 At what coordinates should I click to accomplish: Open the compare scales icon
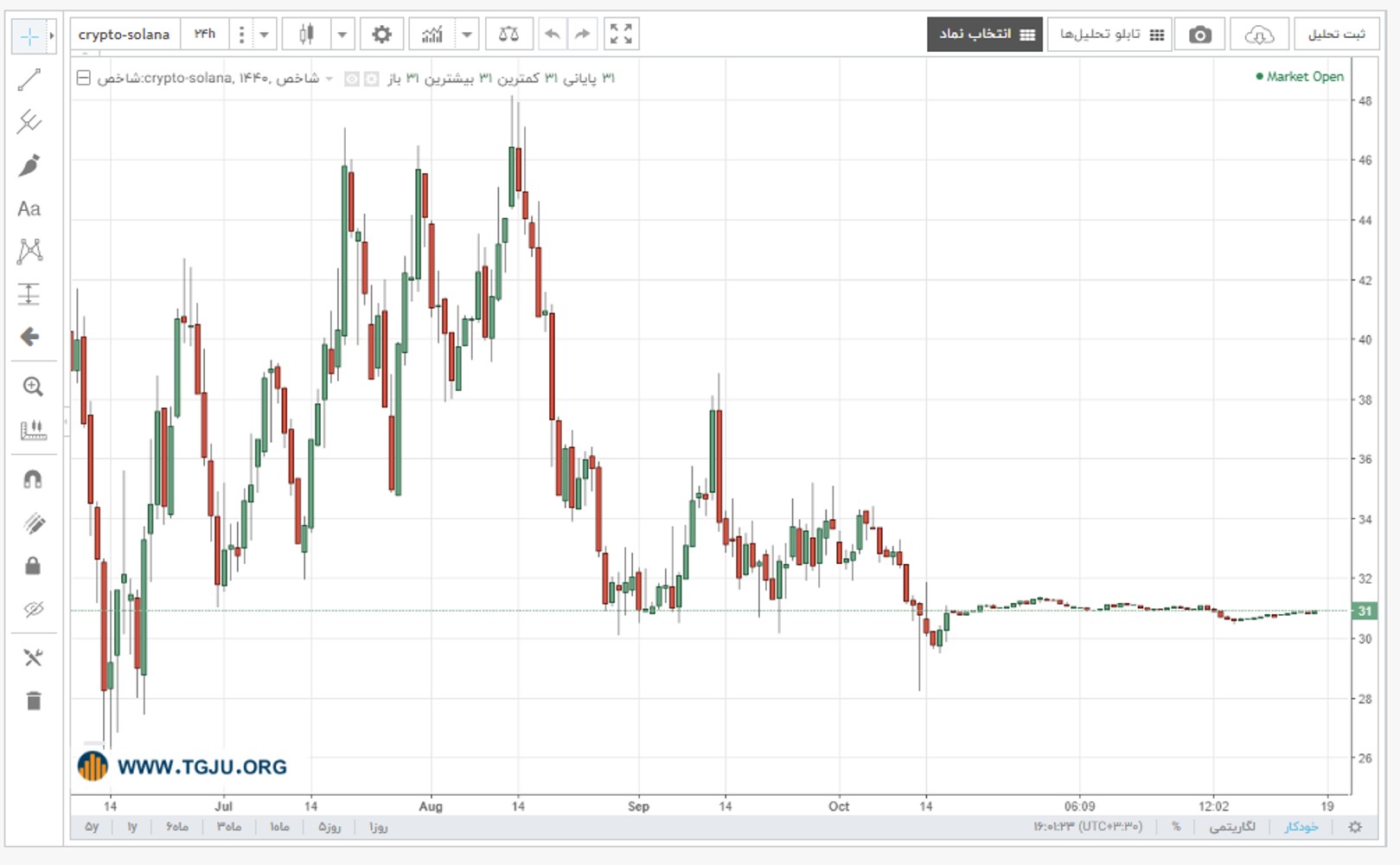click(508, 35)
